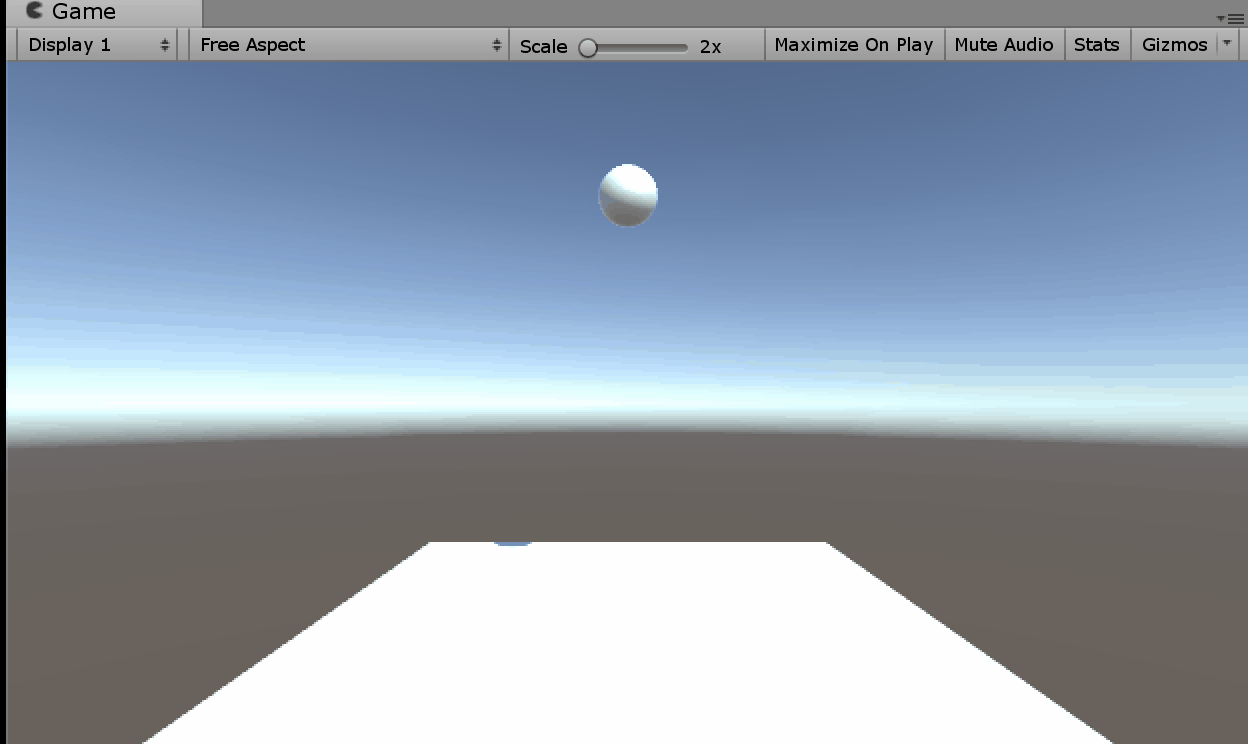Click the blue object behind the plane
Image resolution: width=1248 pixels, height=744 pixels.
513,541
